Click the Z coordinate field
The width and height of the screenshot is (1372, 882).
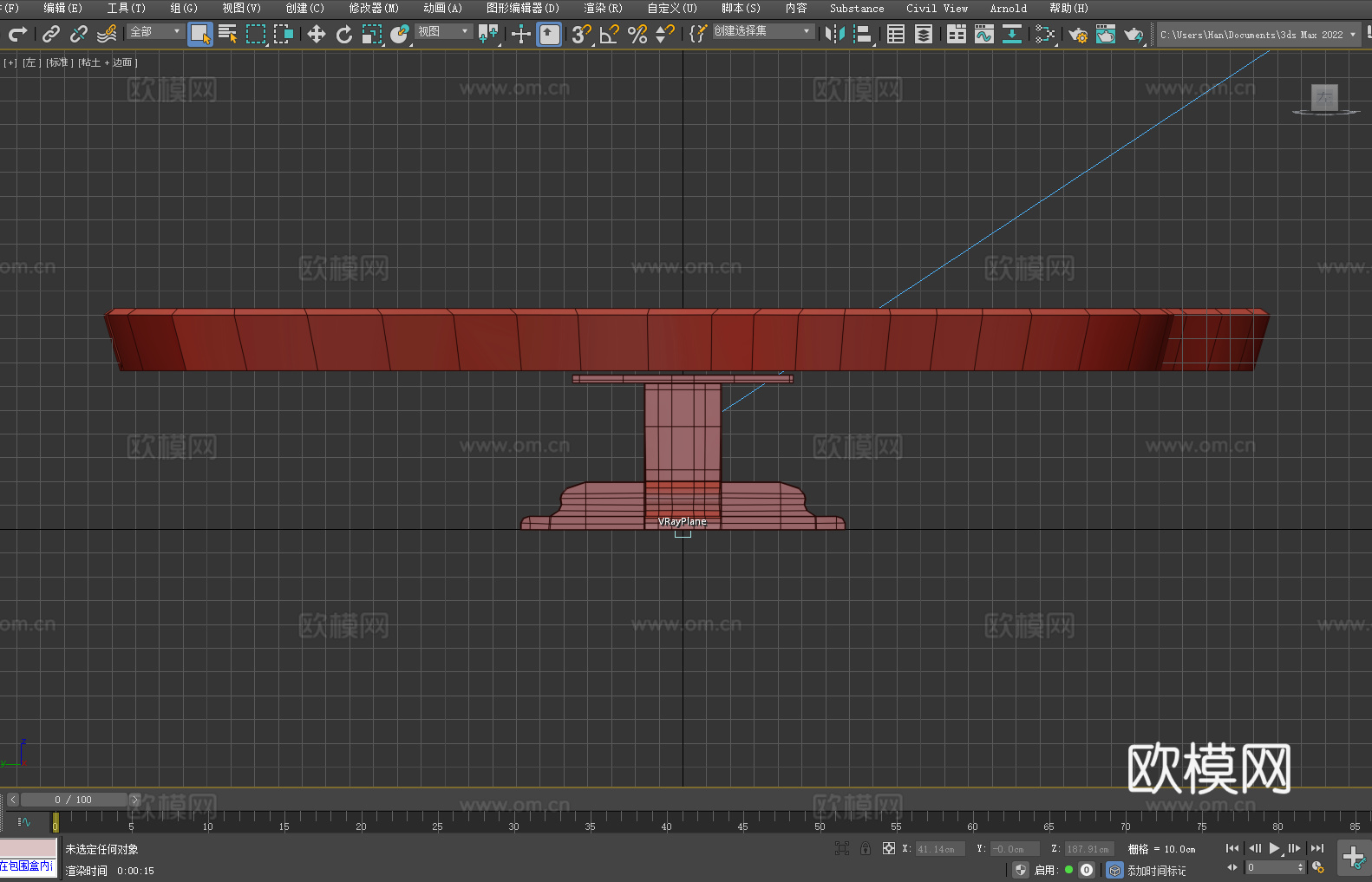pyautogui.click(x=1088, y=849)
